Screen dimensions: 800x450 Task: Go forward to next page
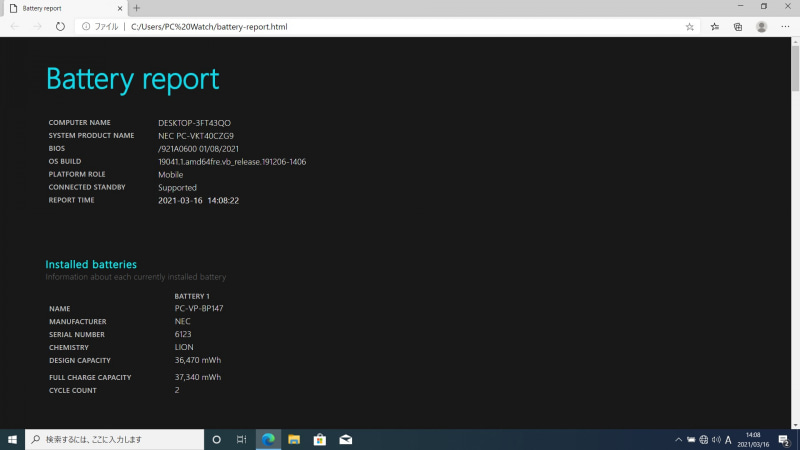tap(37, 27)
